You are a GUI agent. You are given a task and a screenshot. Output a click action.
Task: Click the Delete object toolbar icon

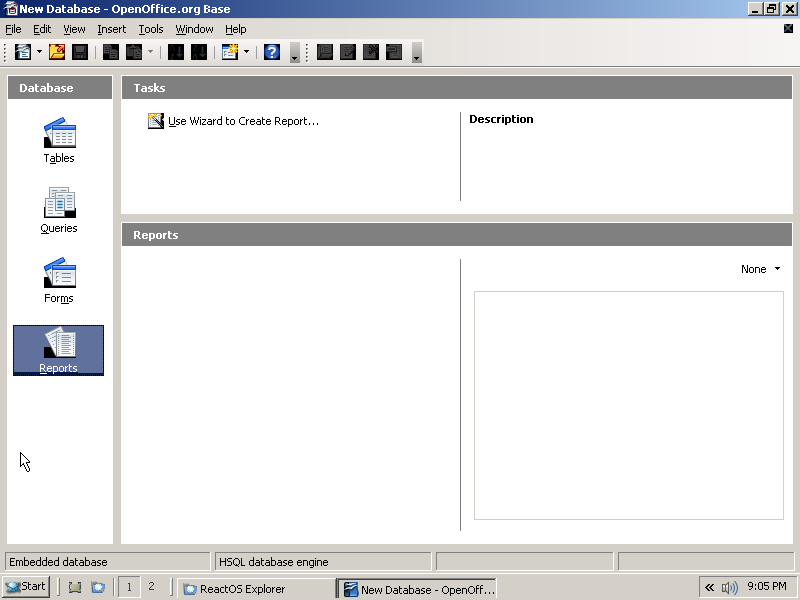(371, 52)
